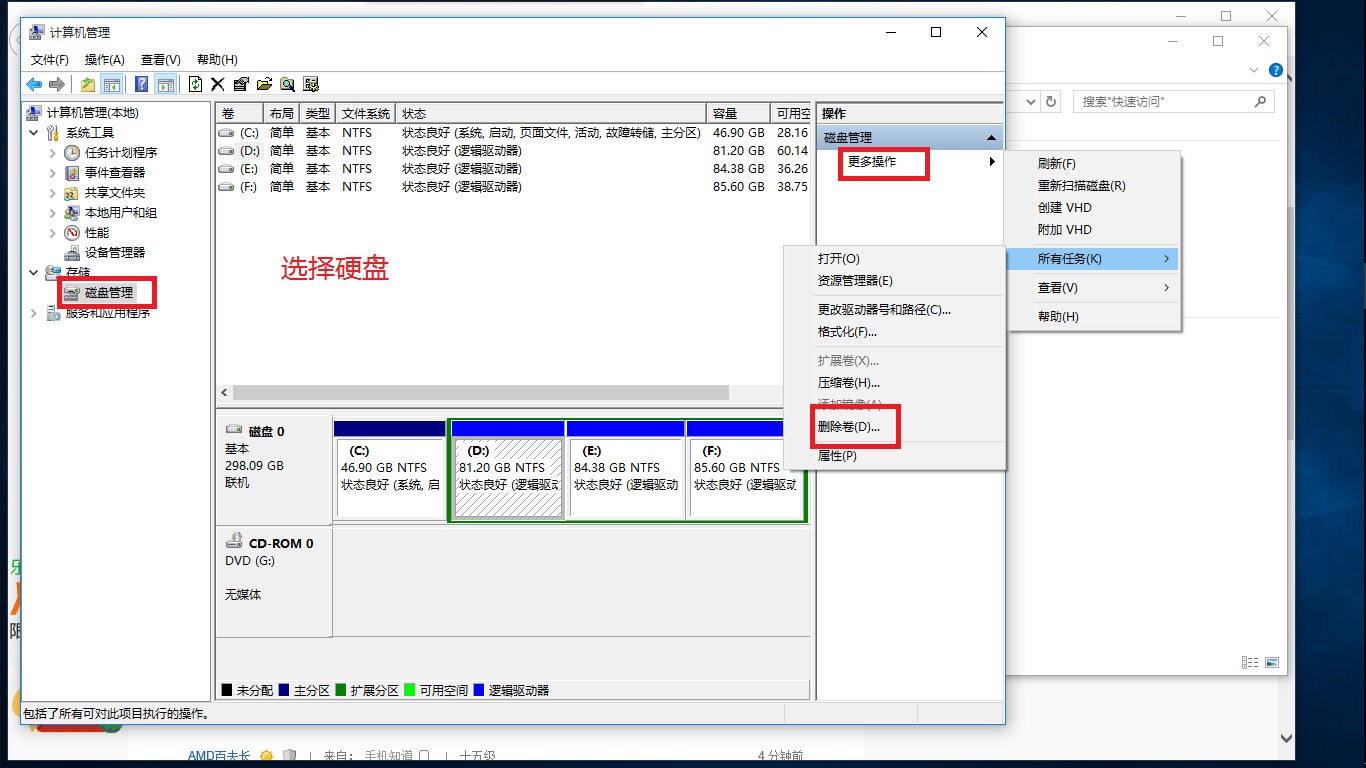The width and height of the screenshot is (1366, 768).
Task: Switch Explorer to details view icon
Action: pos(1249,662)
